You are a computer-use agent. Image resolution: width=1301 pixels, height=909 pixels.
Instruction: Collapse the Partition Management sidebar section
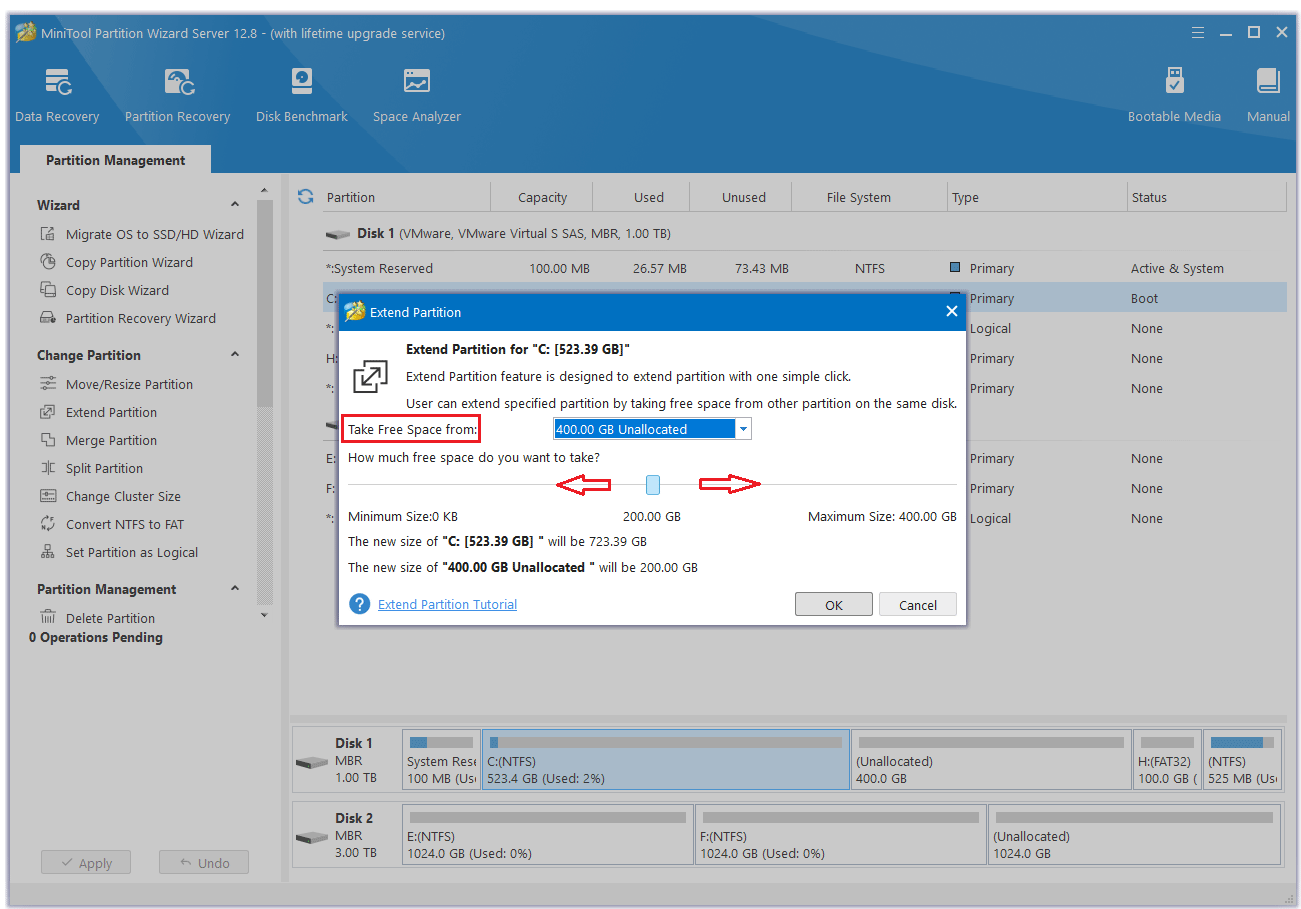tap(235, 589)
